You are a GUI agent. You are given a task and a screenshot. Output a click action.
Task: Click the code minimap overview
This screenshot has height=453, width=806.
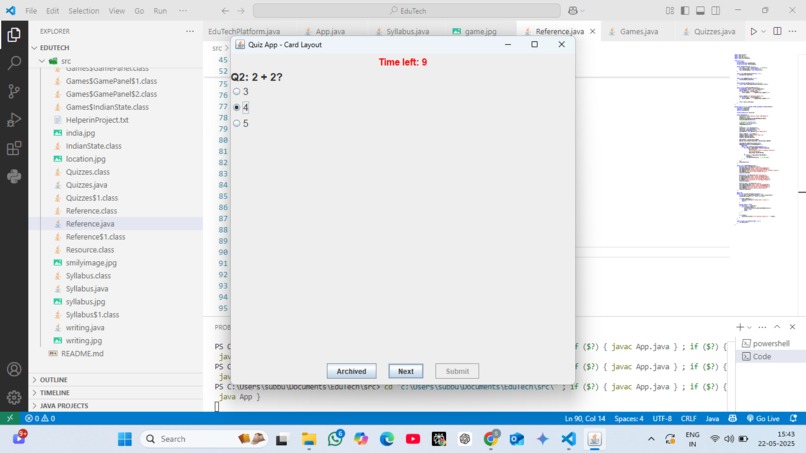(756, 139)
